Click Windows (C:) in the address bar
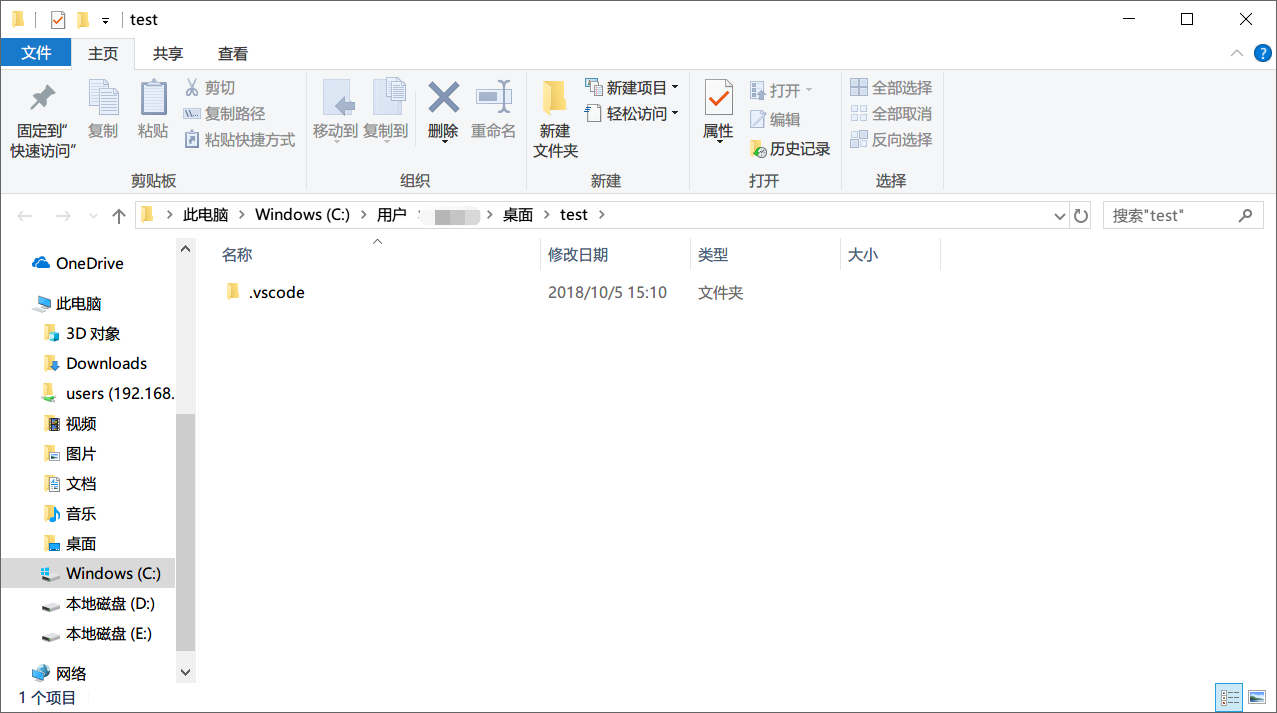Image resolution: width=1277 pixels, height=713 pixels. point(302,215)
